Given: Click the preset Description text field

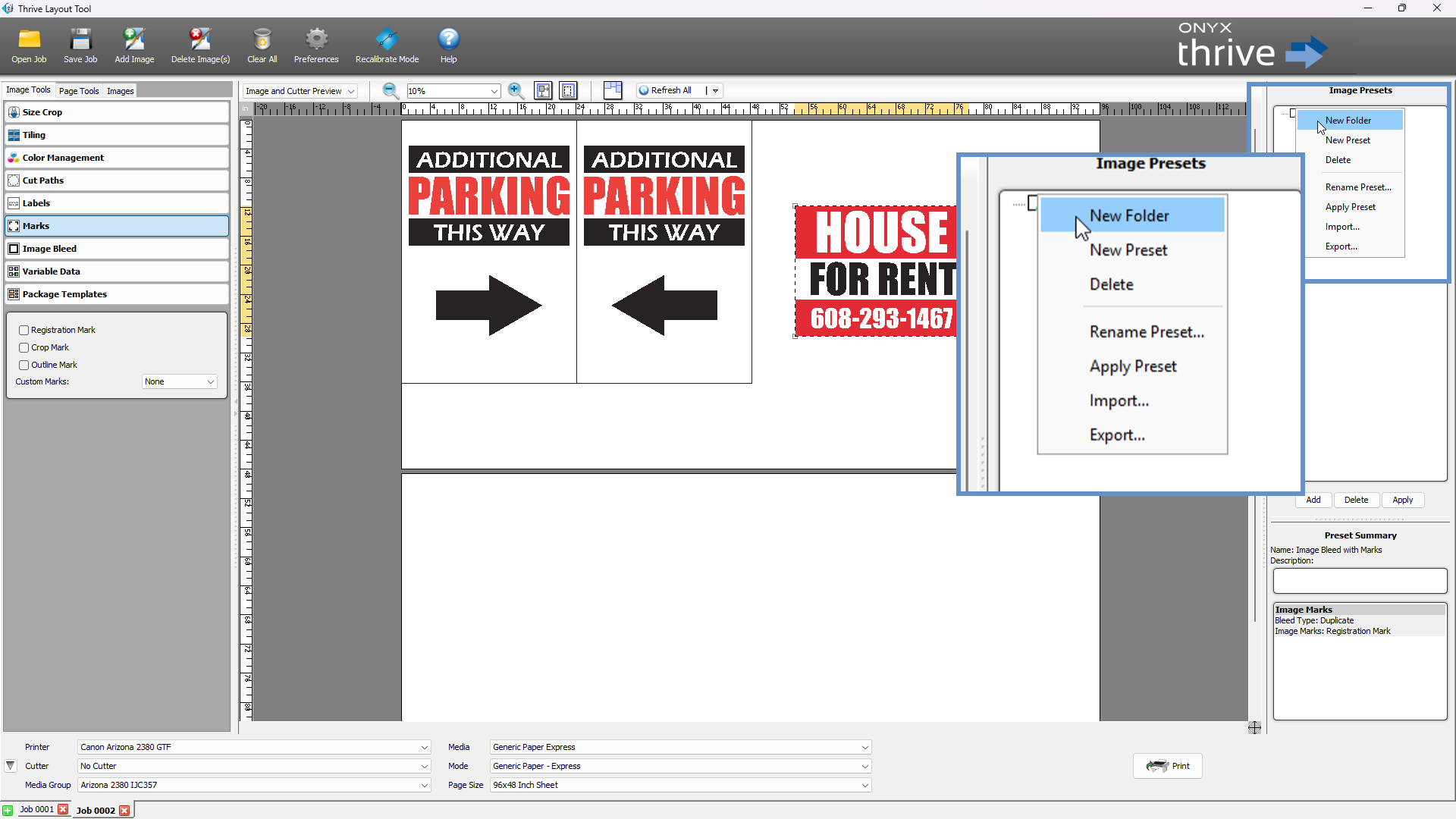Looking at the screenshot, I should [1360, 582].
